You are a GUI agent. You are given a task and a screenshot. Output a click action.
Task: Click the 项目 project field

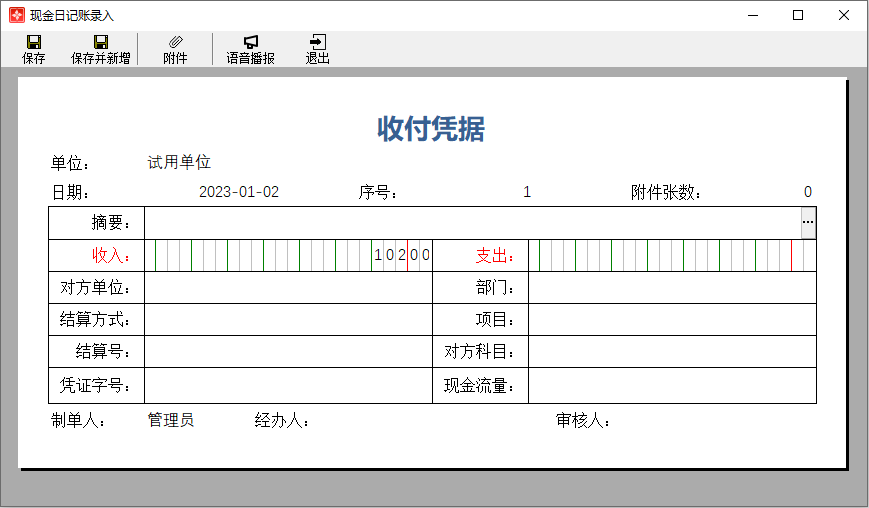tap(672, 320)
